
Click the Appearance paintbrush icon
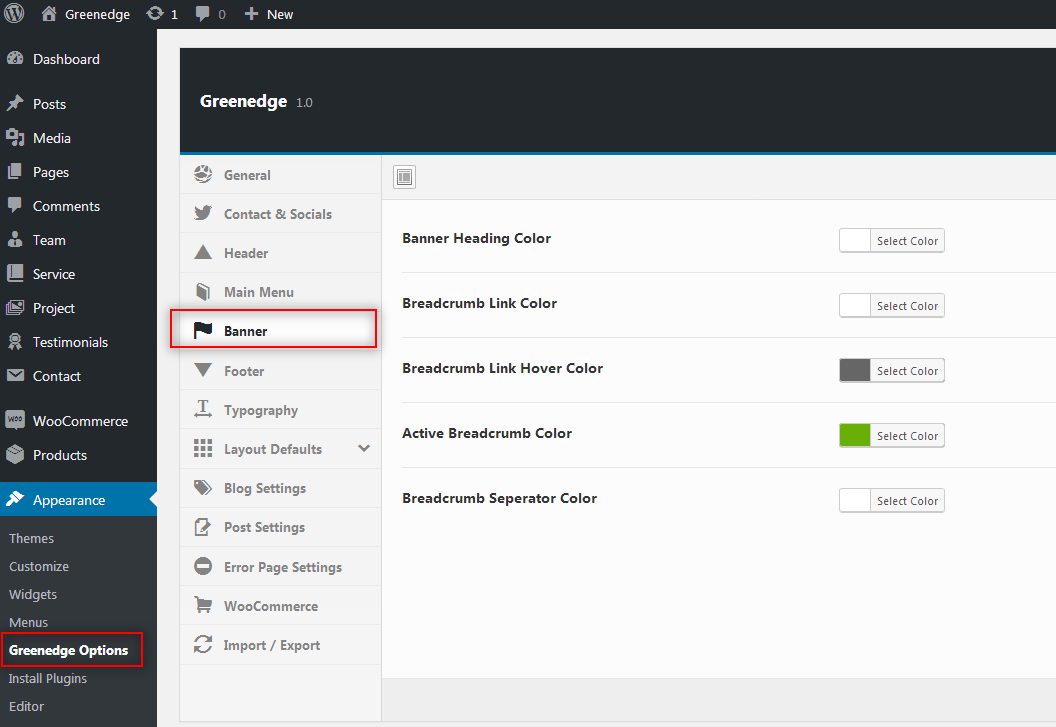pyautogui.click(x=15, y=499)
